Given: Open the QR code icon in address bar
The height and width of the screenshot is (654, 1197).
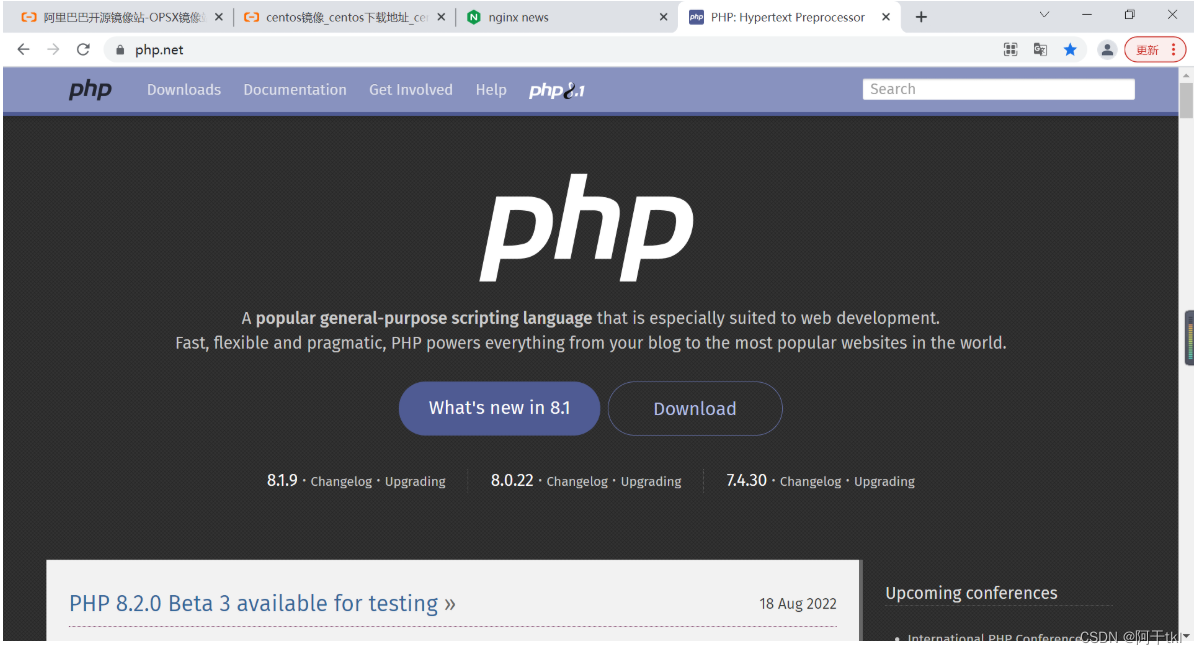Looking at the screenshot, I should coord(1010,50).
